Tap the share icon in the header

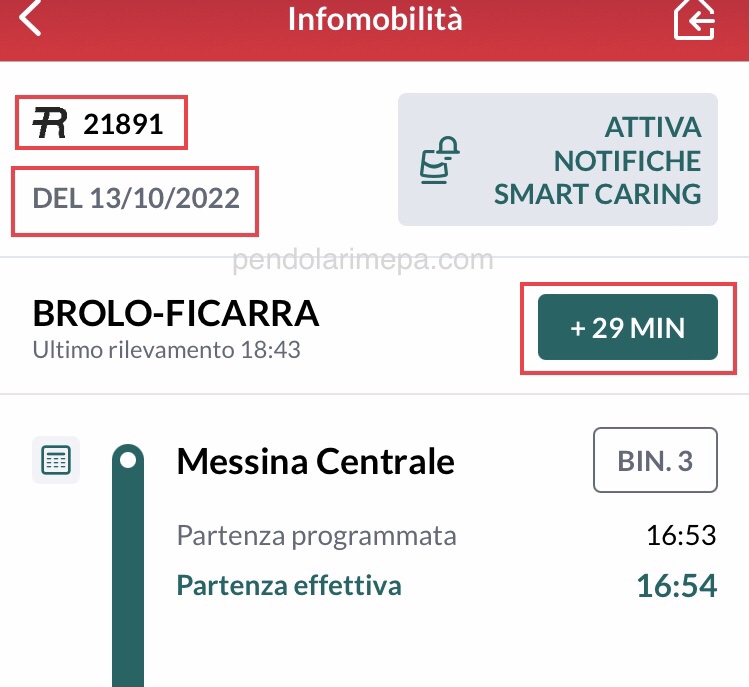coord(694,19)
